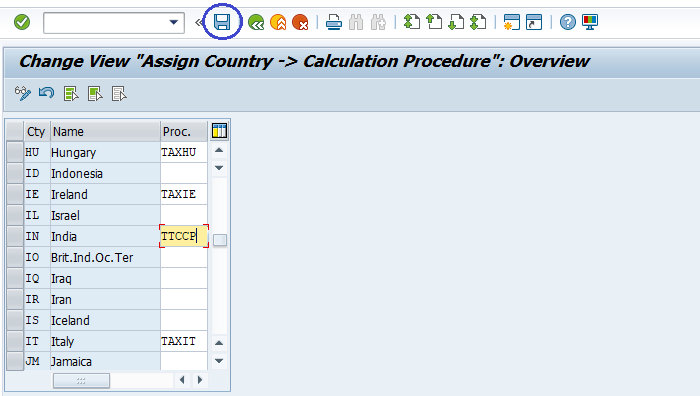Screen dimensions: 700x396
Task: Click the country name Iceland
Action: tap(70, 321)
